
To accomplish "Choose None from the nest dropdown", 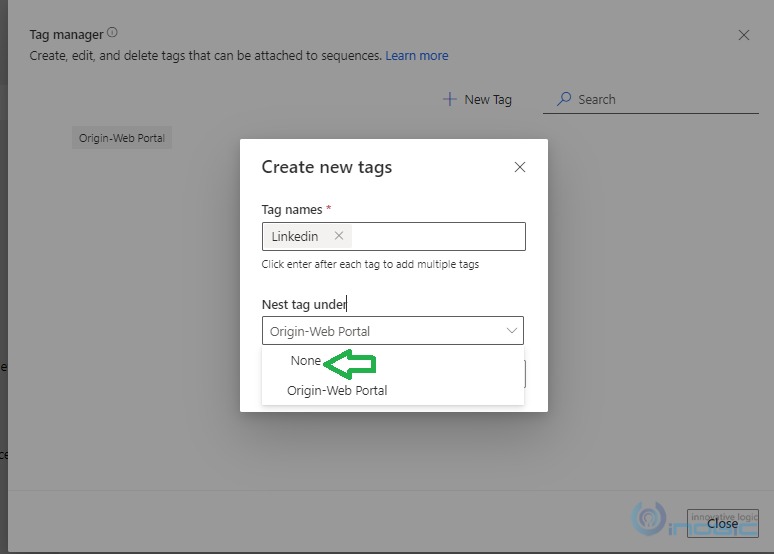I will pyautogui.click(x=306, y=361).
